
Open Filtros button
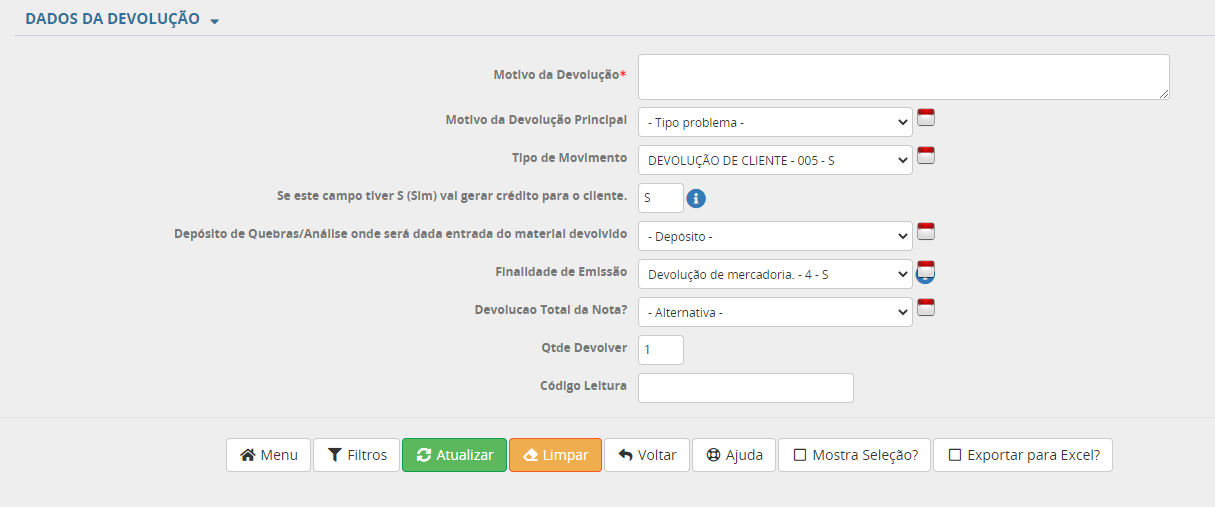357,455
